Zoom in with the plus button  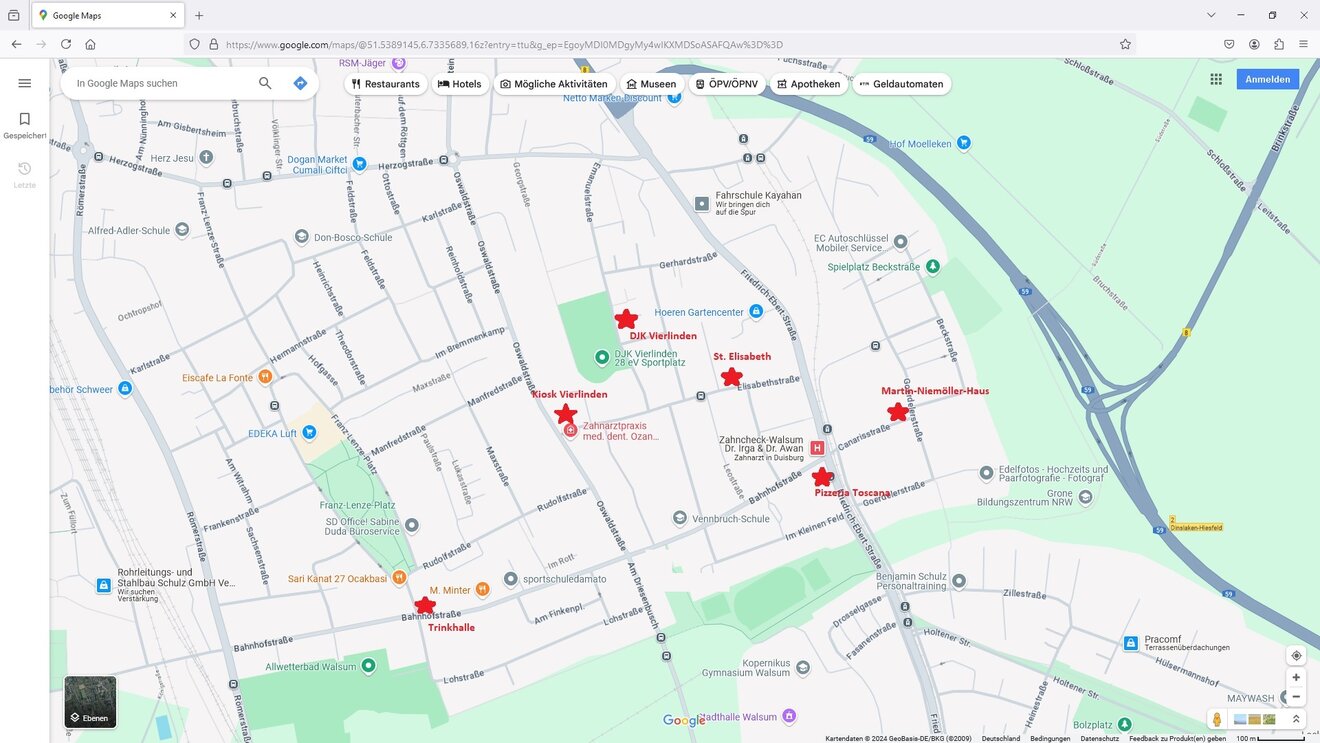(1296, 677)
